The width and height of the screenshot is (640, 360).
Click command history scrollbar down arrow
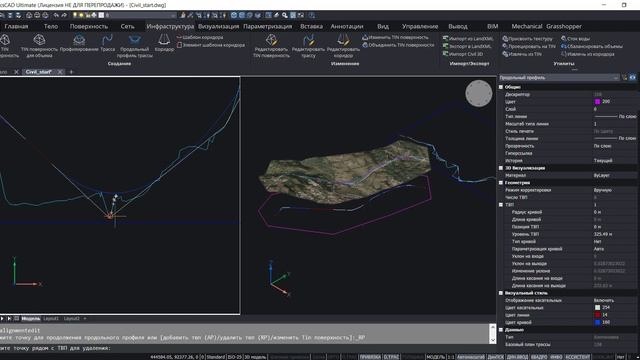click(492, 340)
